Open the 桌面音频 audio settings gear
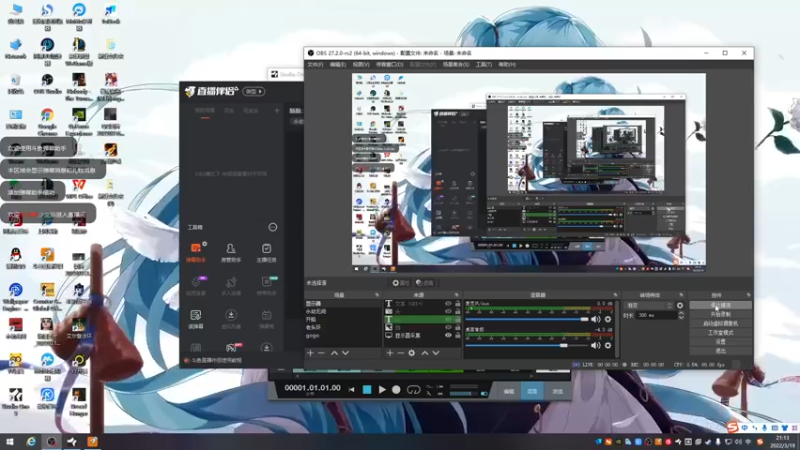 click(608, 345)
